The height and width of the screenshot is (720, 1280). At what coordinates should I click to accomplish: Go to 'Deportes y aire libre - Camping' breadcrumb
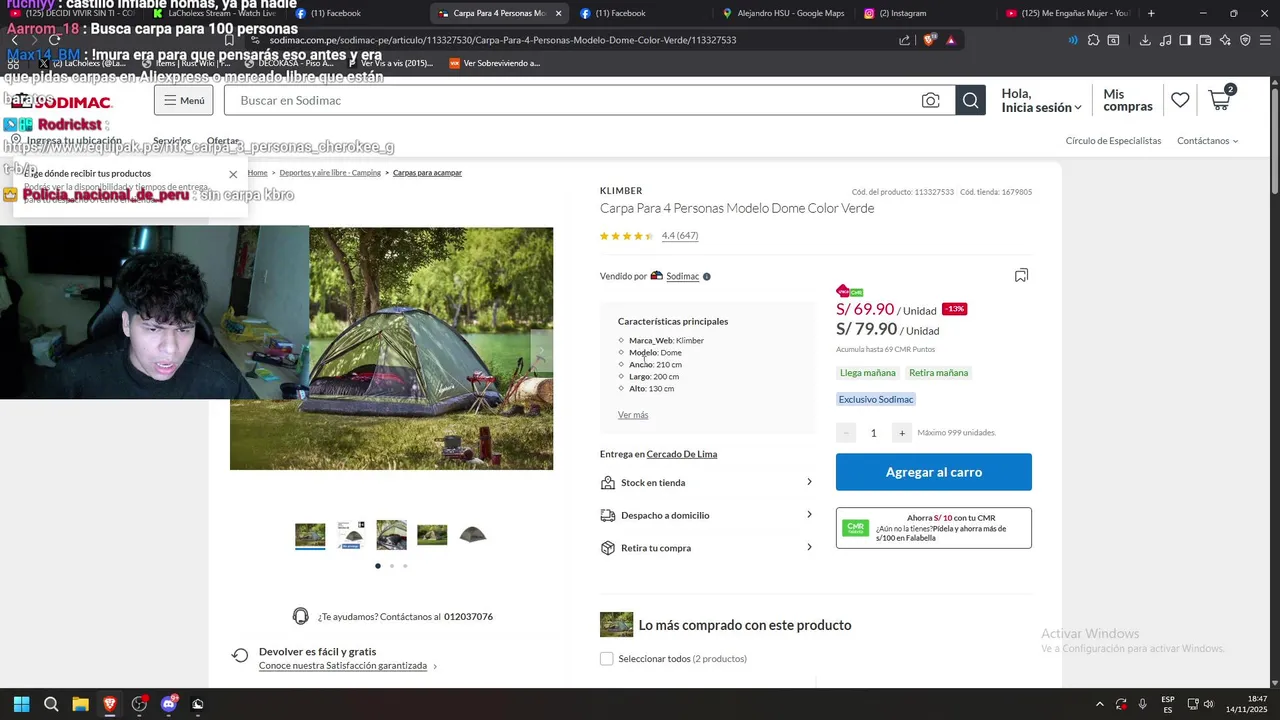click(x=330, y=173)
